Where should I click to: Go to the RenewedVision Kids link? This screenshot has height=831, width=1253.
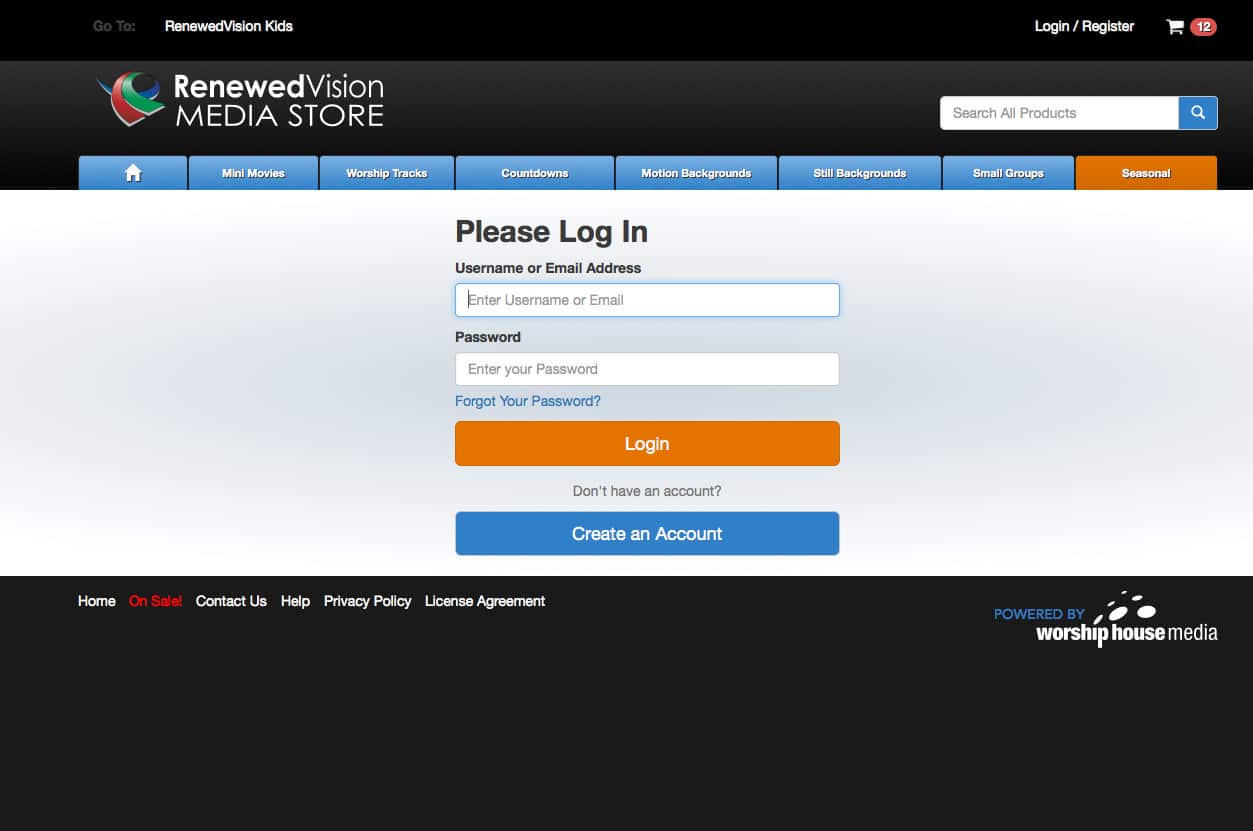pyautogui.click(x=229, y=27)
